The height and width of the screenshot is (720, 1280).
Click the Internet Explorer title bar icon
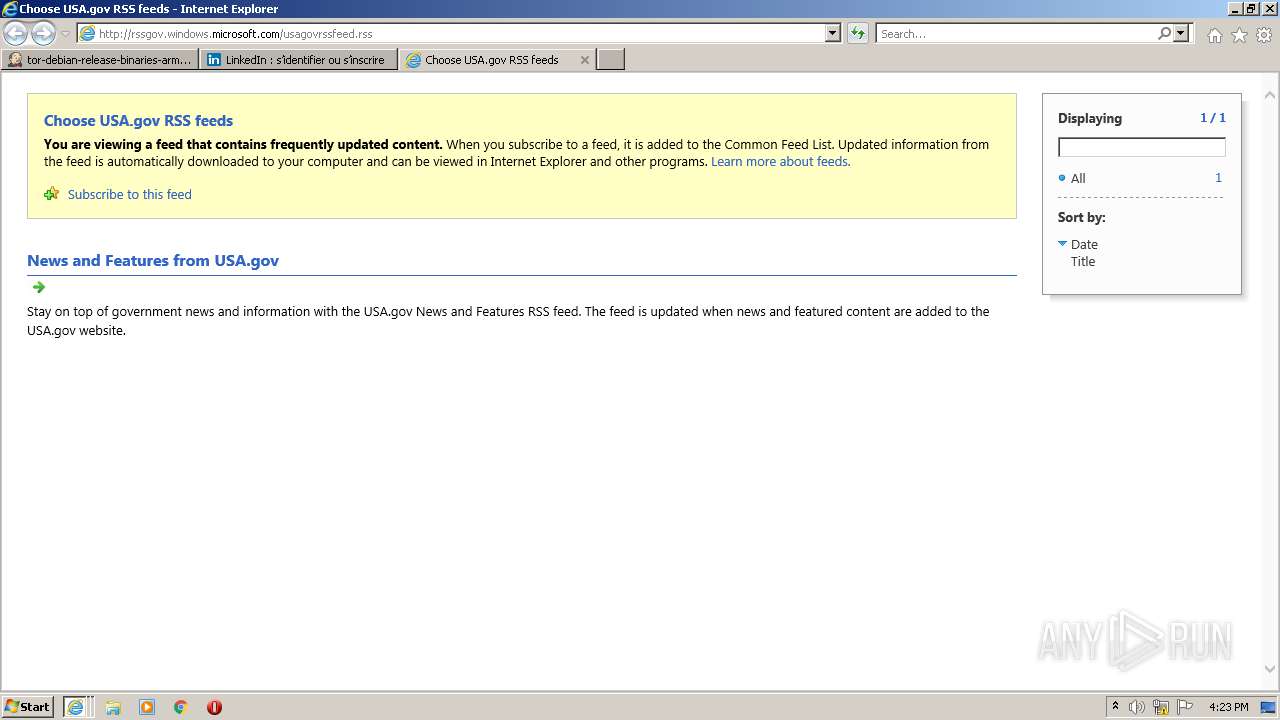pyautogui.click(x=9, y=9)
